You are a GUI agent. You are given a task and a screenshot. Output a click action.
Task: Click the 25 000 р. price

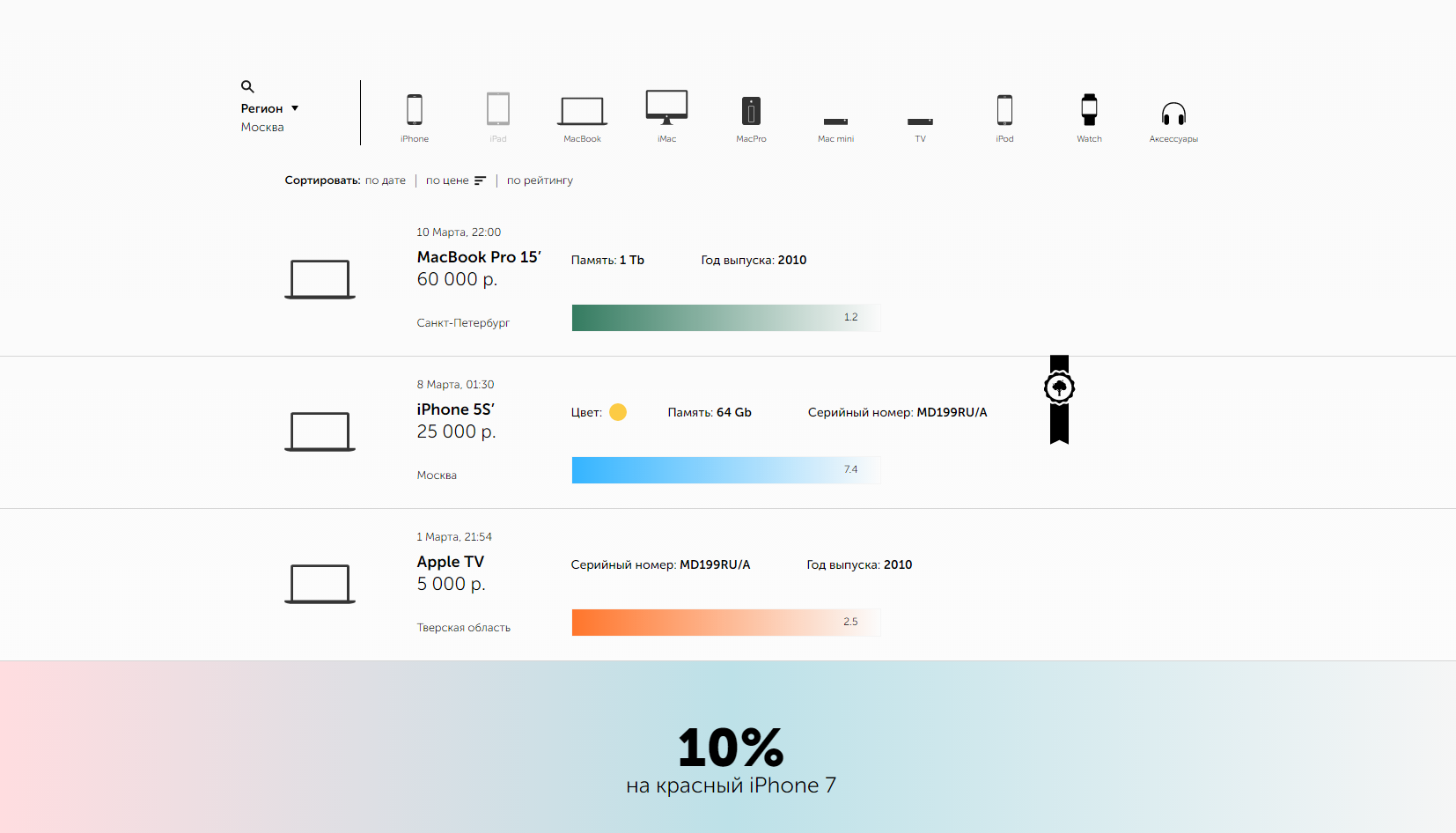coord(456,431)
